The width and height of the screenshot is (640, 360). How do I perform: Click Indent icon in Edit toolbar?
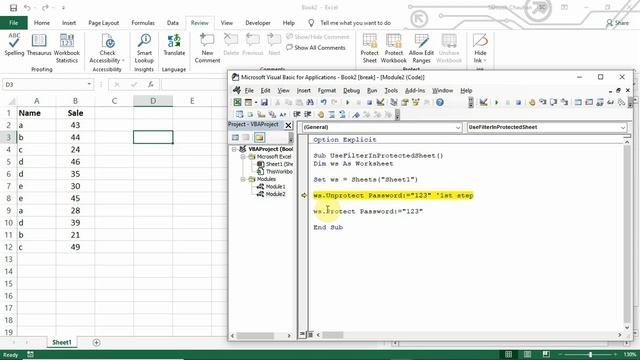tap(297, 115)
